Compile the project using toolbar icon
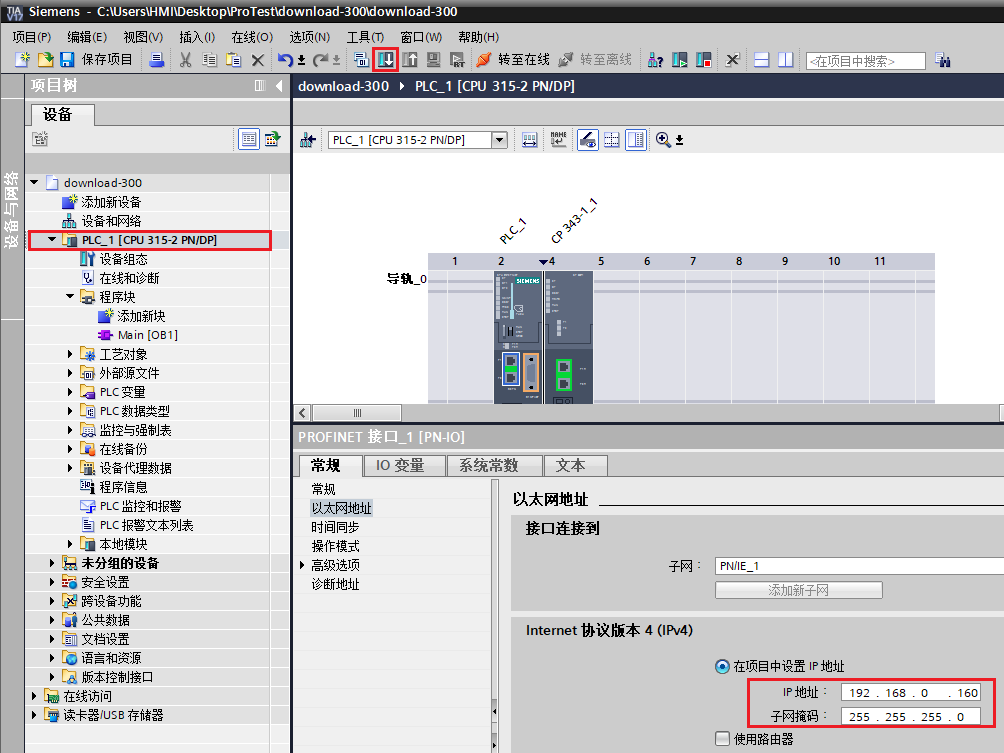1004x753 pixels. point(361,60)
